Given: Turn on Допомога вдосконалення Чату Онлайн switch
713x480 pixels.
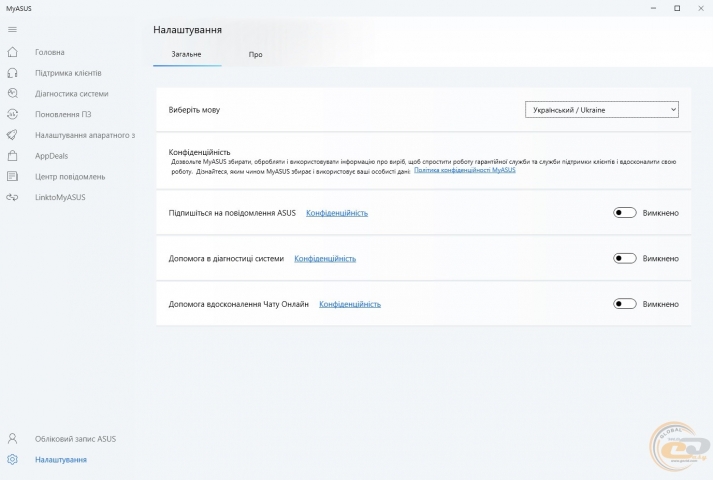Looking at the screenshot, I should click(x=625, y=304).
